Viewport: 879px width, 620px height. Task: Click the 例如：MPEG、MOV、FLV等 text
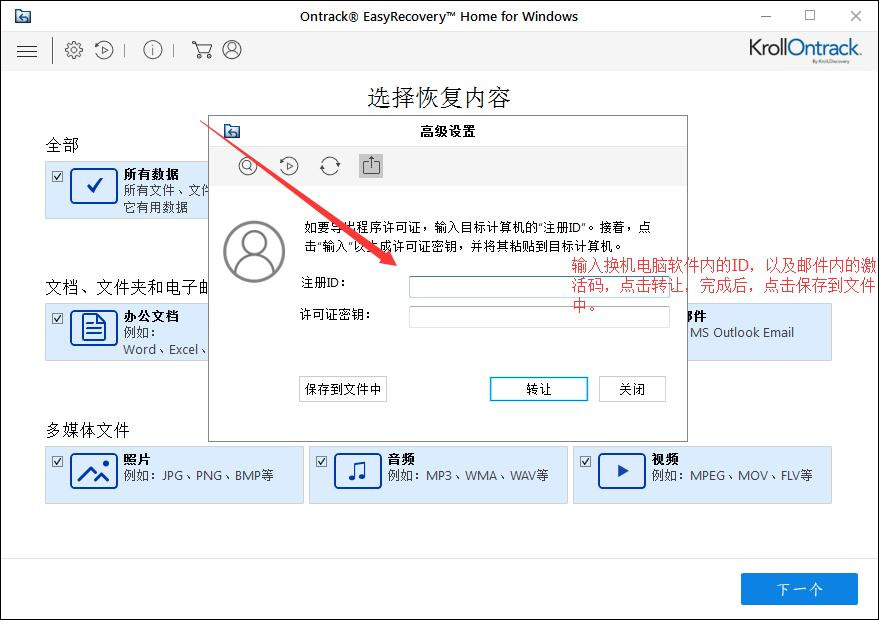click(x=732, y=475)
